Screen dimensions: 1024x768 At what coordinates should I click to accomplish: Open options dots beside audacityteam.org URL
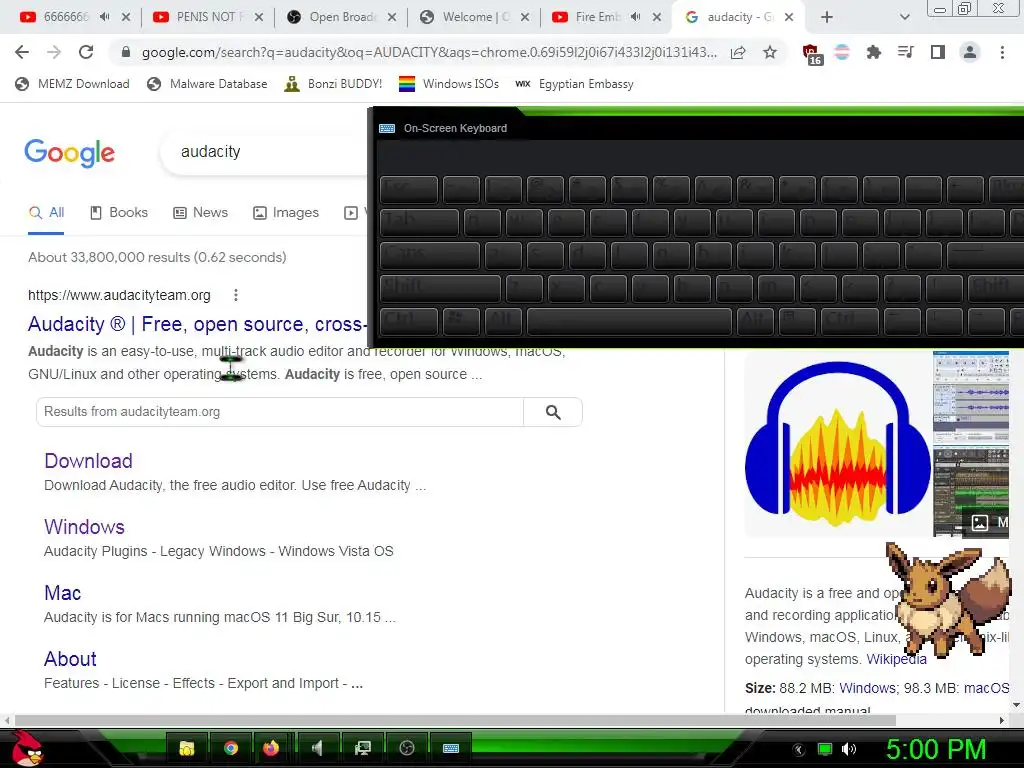point(236,295)
